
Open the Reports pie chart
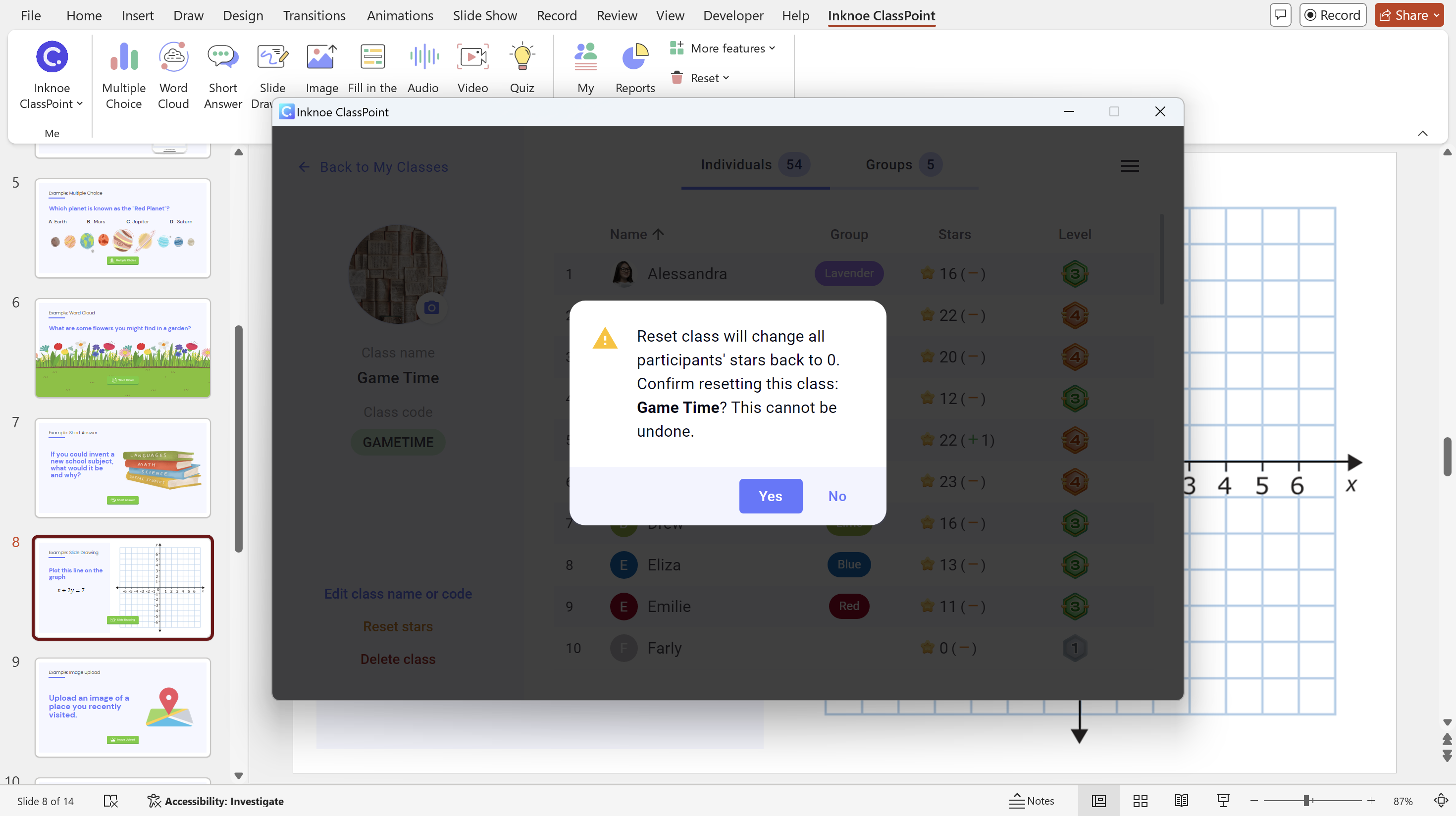coord(635,68)
